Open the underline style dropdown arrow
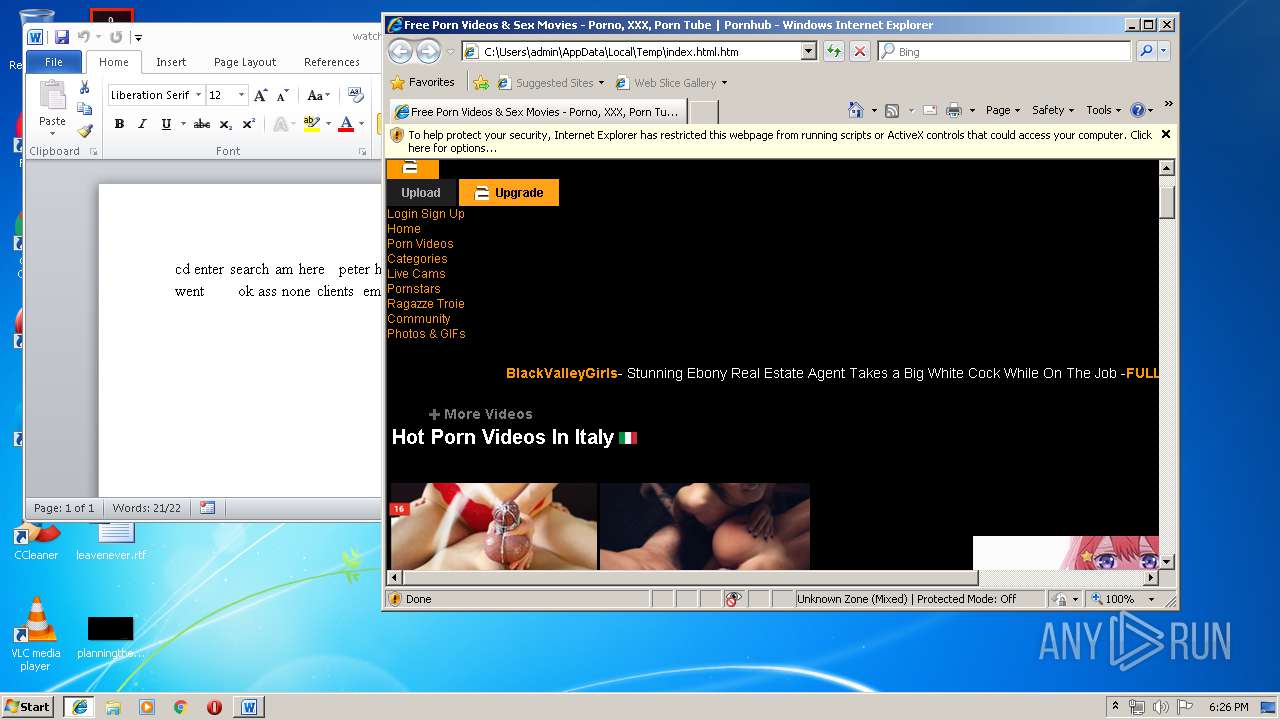 [181, 124]
